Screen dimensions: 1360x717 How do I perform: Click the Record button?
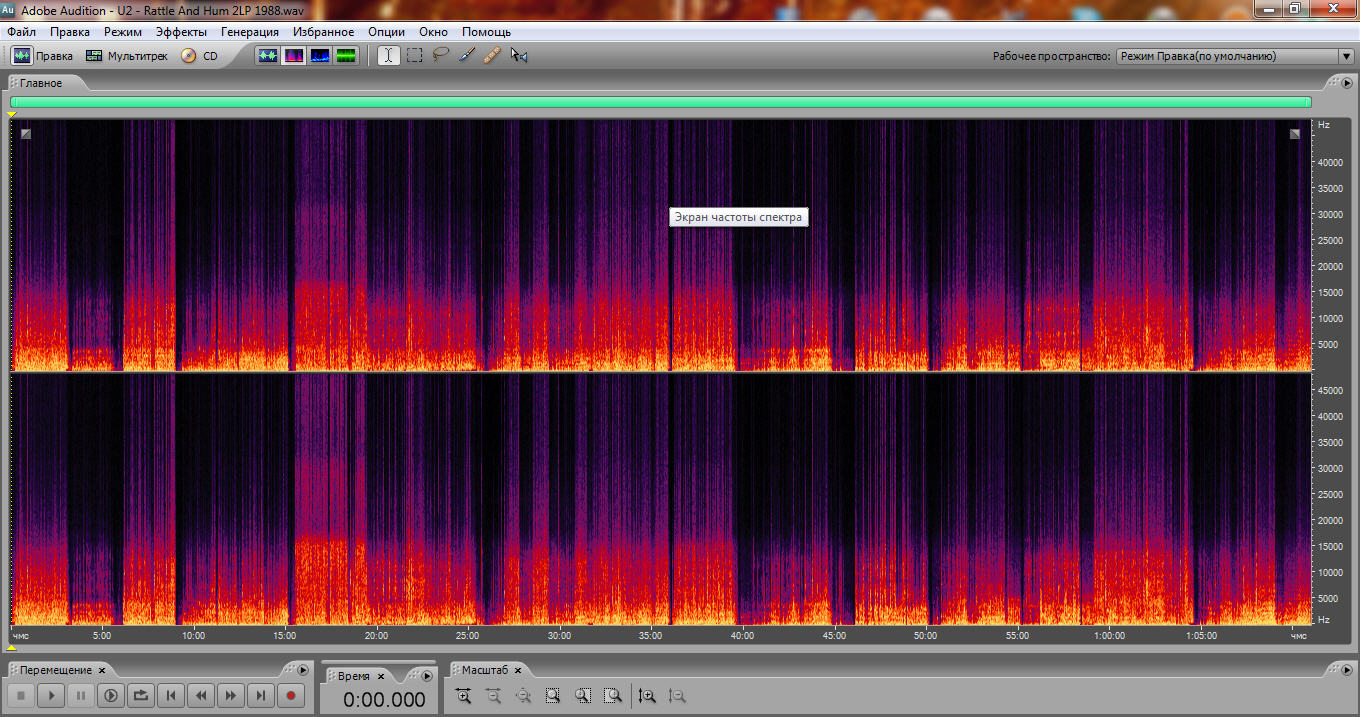[291, 694]
